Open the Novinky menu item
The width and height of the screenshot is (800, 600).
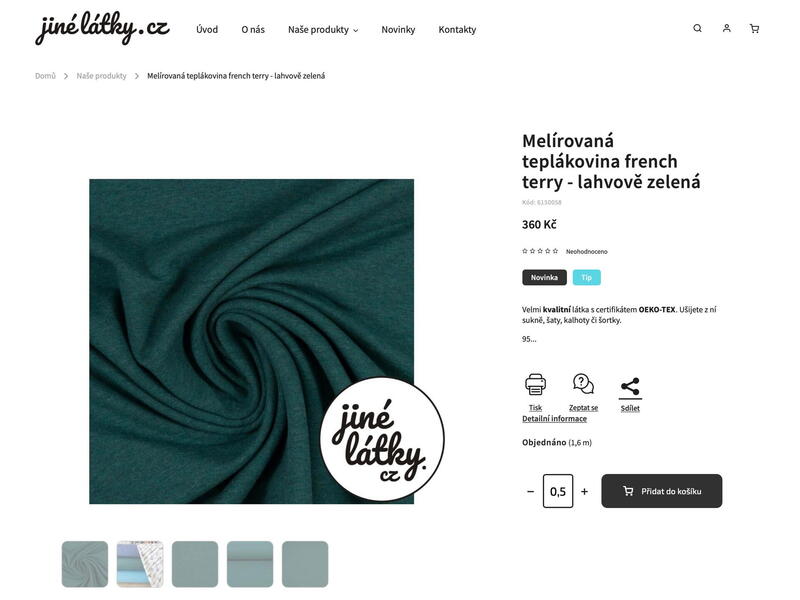(398, 30)
